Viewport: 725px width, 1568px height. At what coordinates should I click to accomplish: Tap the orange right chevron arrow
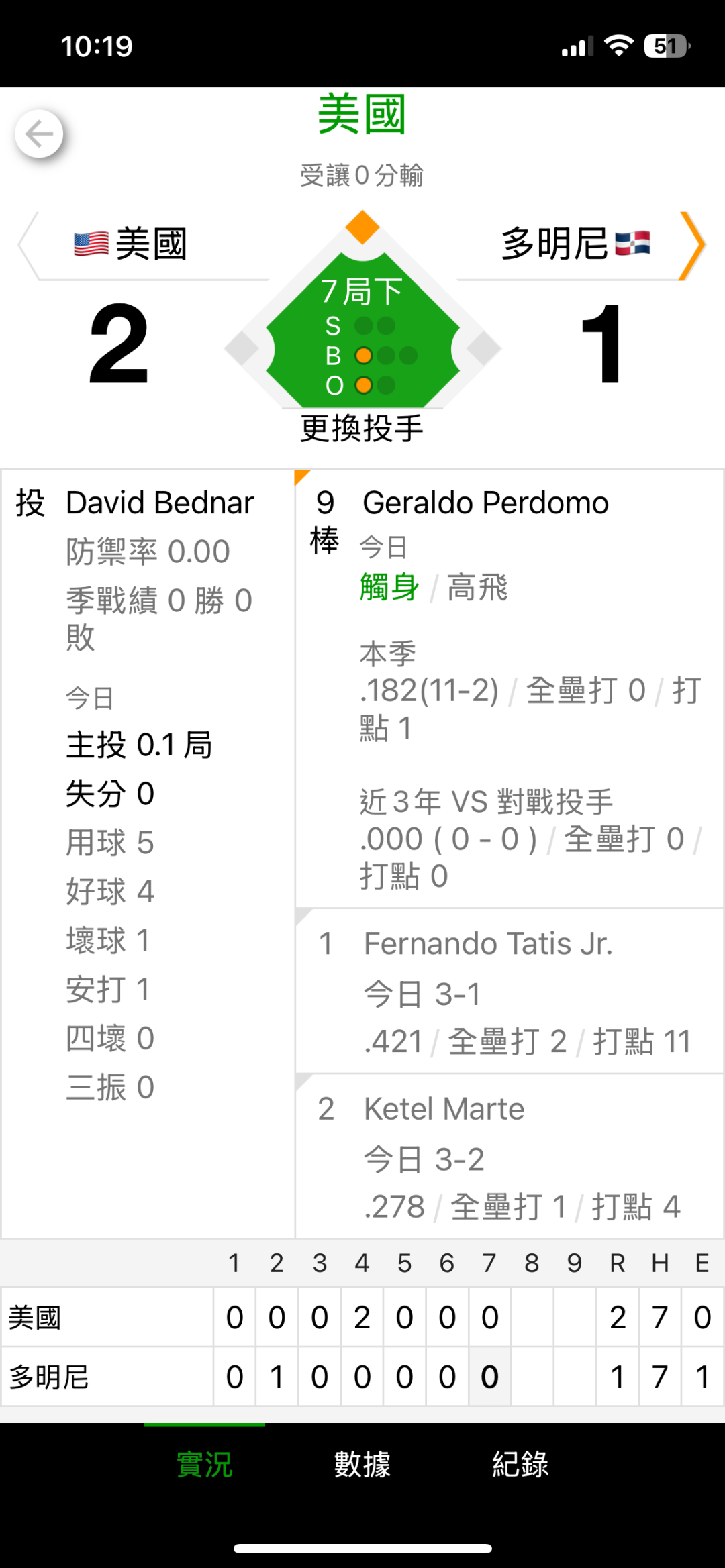[692, 245]
